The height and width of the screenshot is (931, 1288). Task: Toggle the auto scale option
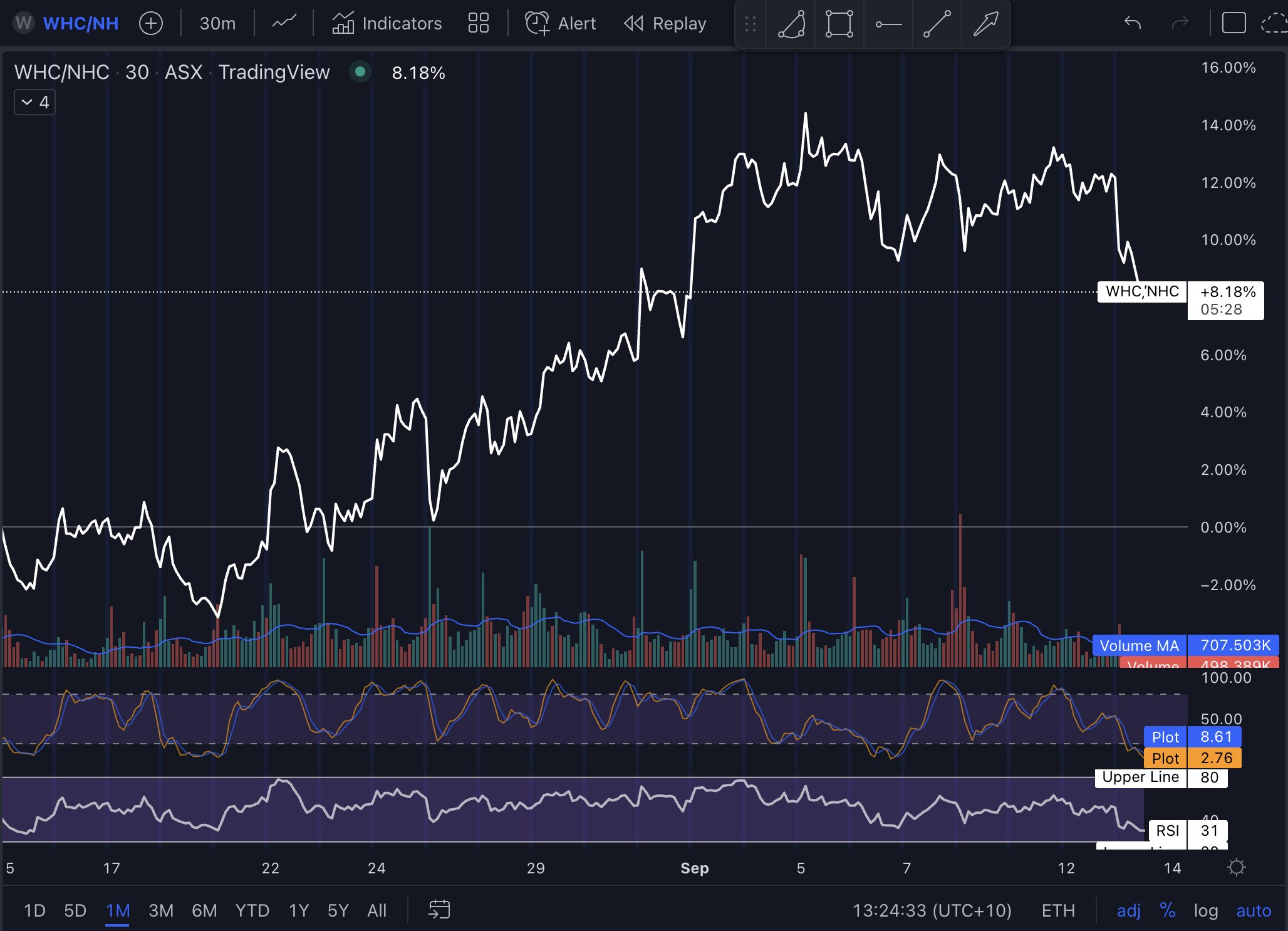pyautogui.click(x=1254, y=910)
